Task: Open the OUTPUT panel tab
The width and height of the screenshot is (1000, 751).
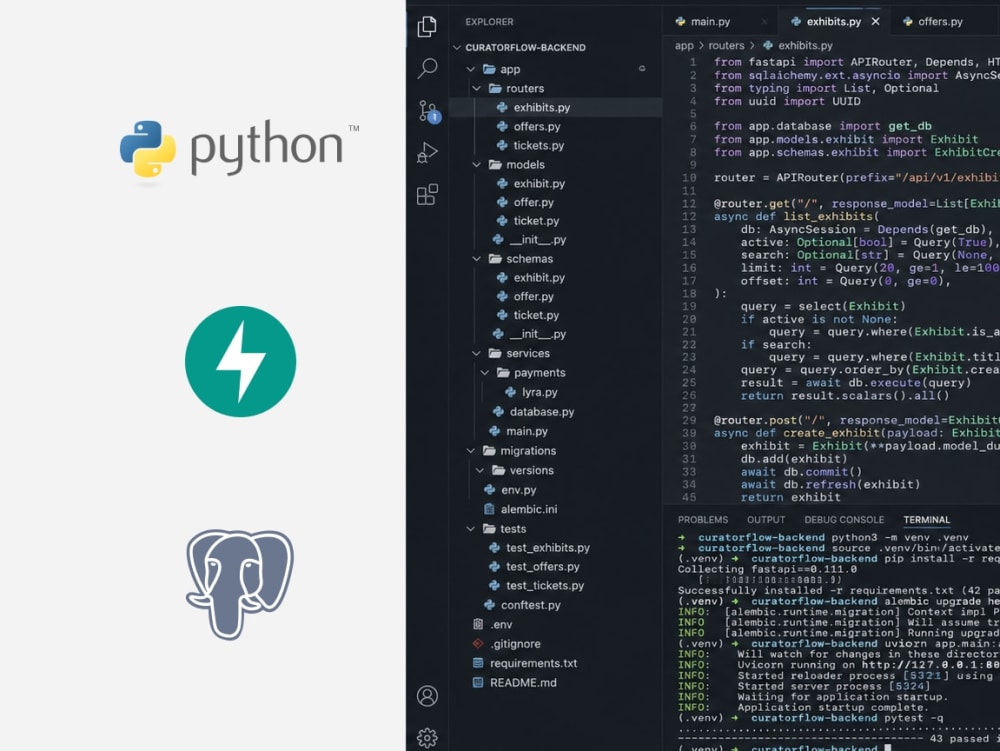Action: click(766, 520)
